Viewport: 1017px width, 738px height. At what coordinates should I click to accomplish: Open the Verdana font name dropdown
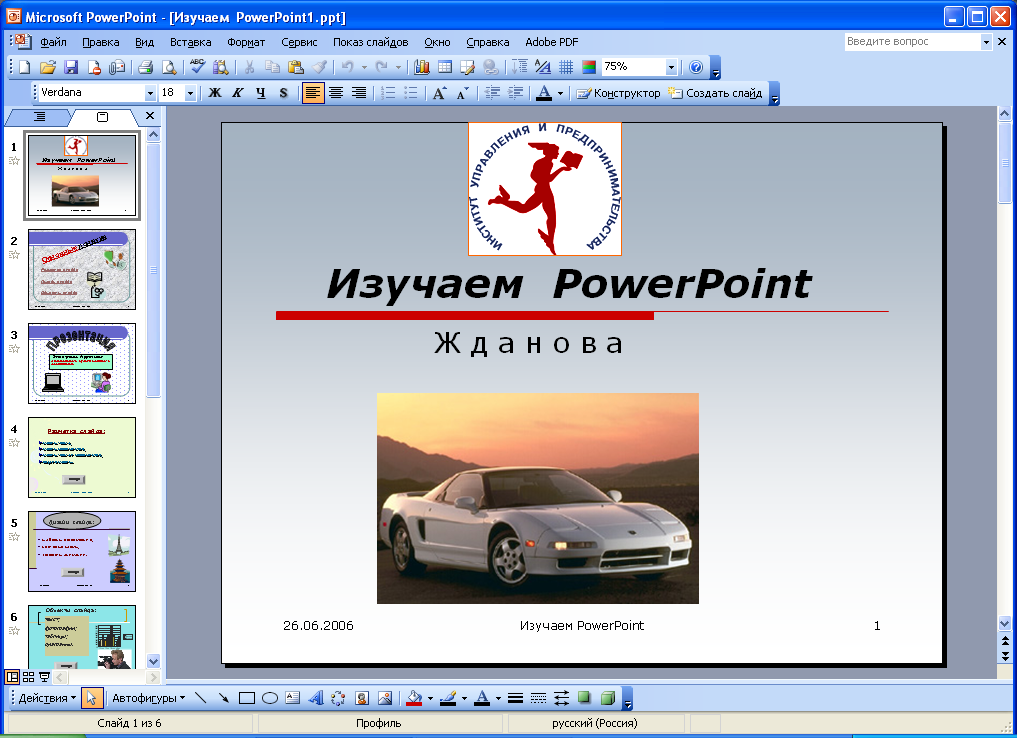[x=150, y=93]
